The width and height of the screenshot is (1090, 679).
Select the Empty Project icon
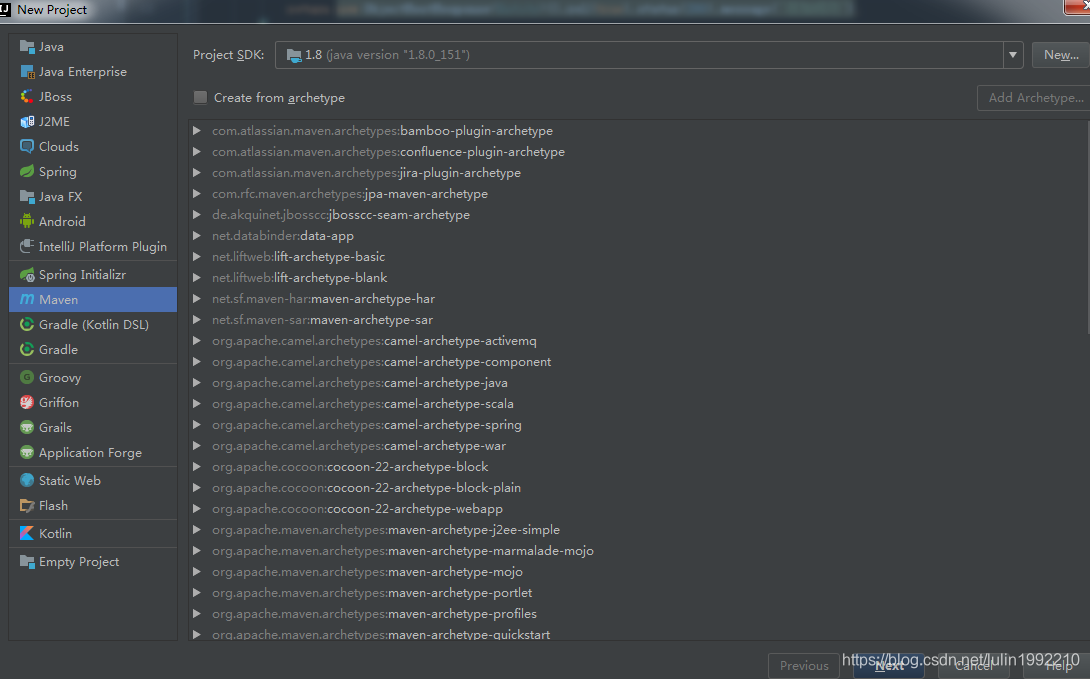coord(27,562)
